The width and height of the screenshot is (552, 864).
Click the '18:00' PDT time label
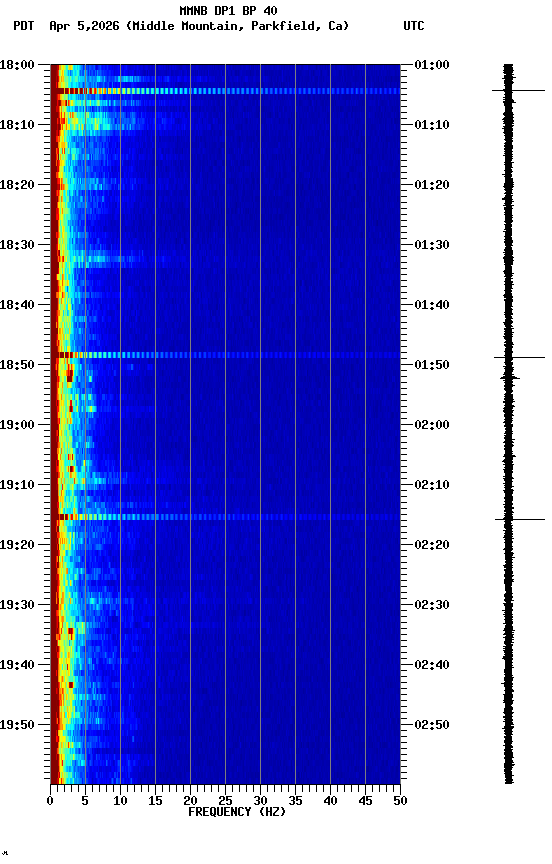(17, 65)
